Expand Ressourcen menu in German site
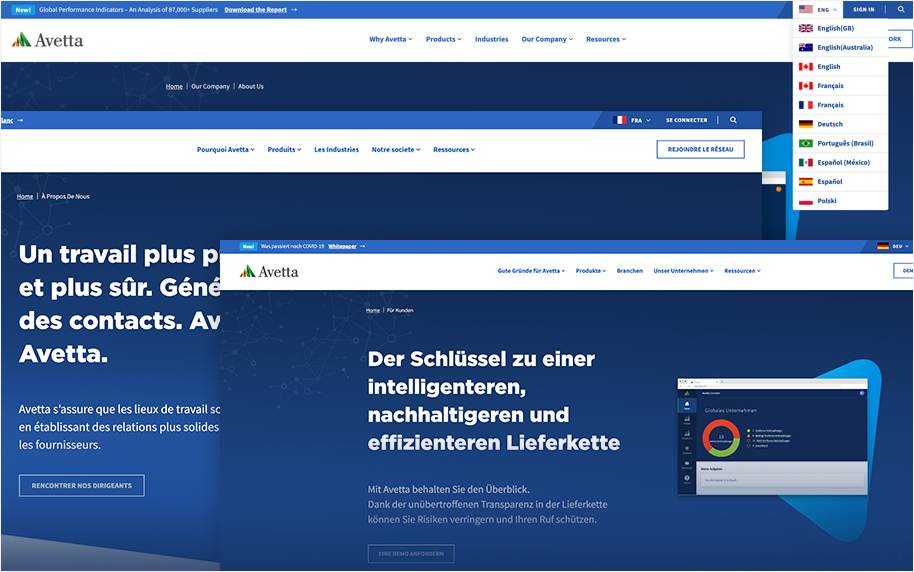 743,271
